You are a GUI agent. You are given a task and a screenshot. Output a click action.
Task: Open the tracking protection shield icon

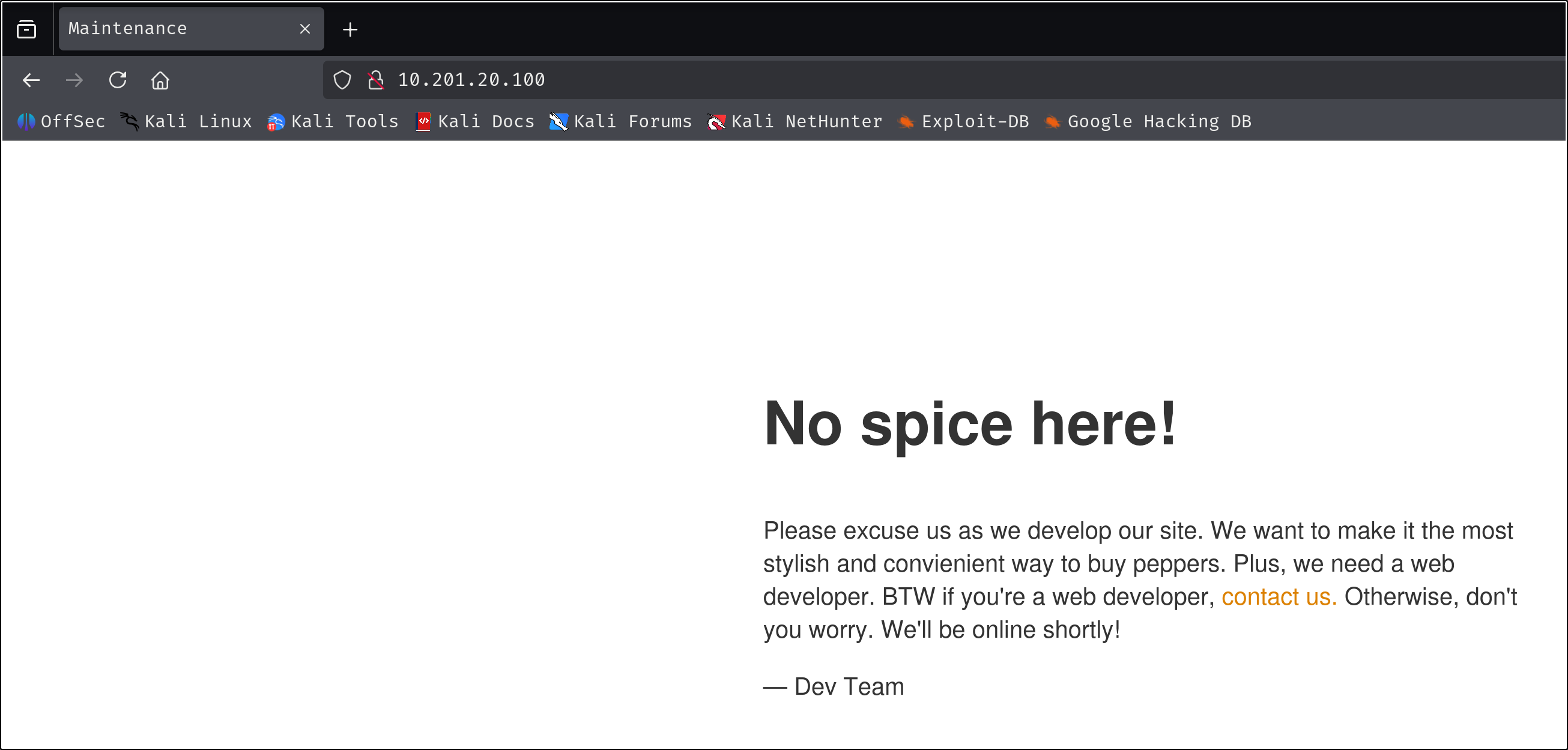[342, 80]
